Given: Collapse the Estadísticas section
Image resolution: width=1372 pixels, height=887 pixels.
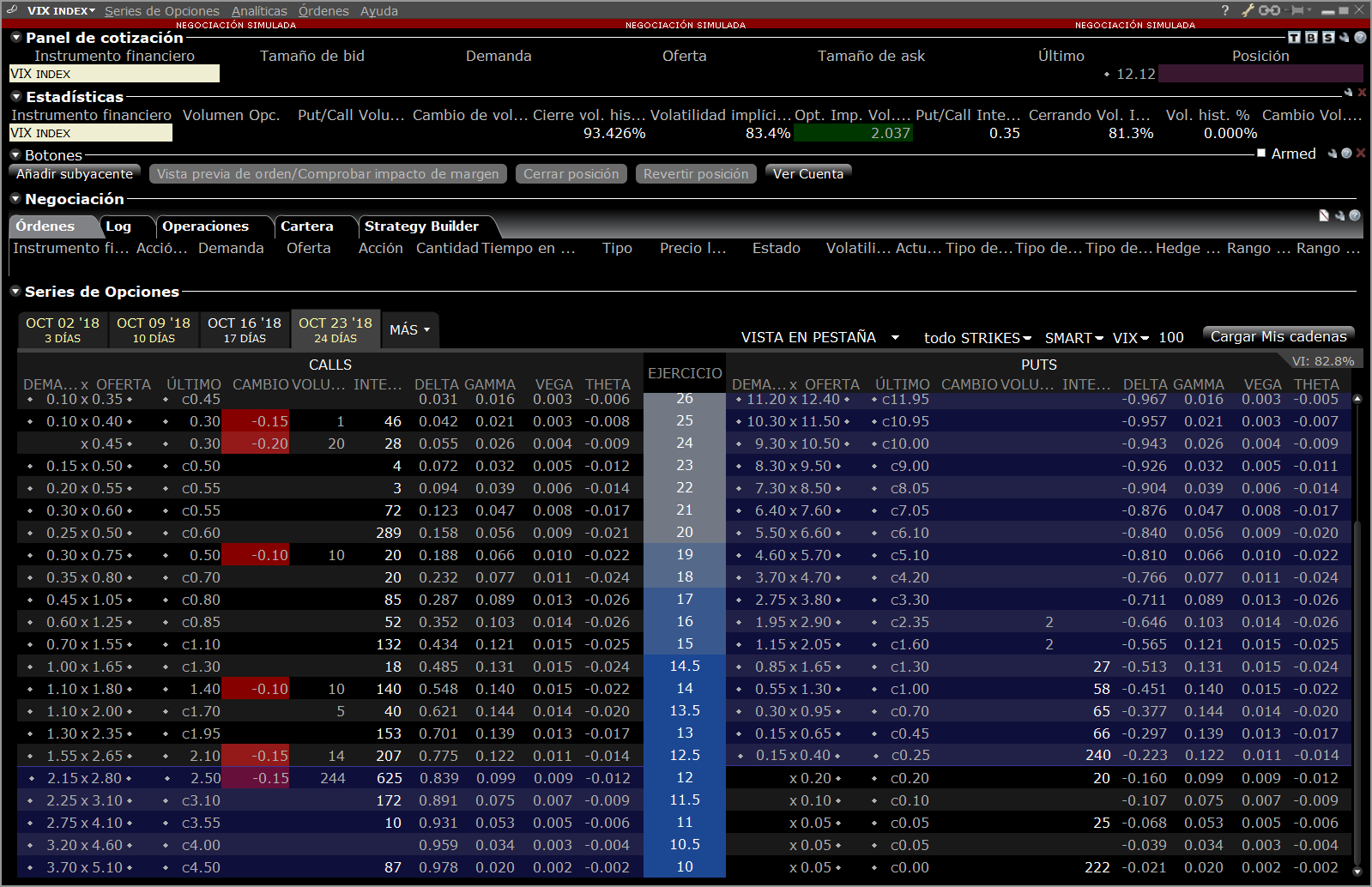Looking at the screenshot, I should click(x=15, y=96).
